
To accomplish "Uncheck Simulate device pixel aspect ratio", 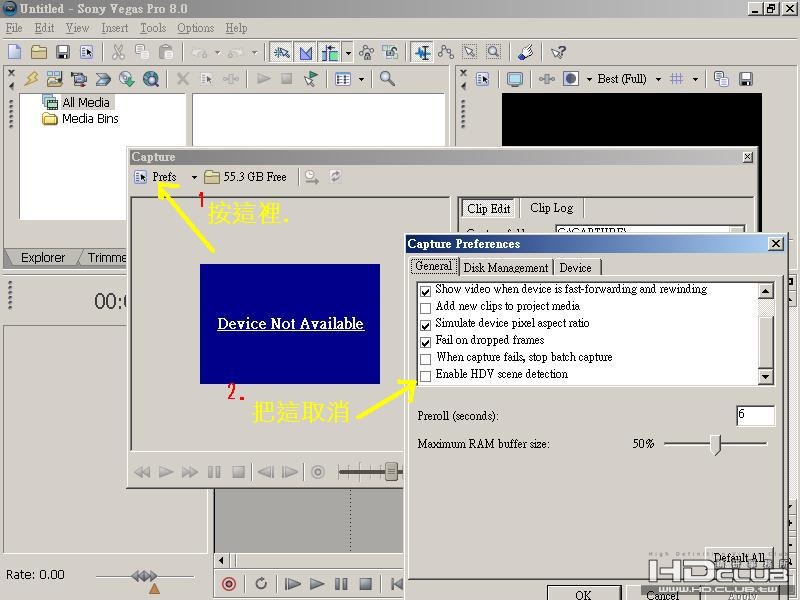I will (x=425, y=325).
